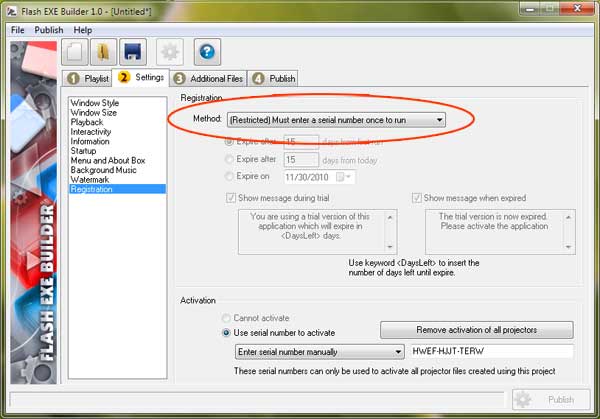Open Help via the blue question mark icon
The image size is (600, 419).
click(207, 52)
